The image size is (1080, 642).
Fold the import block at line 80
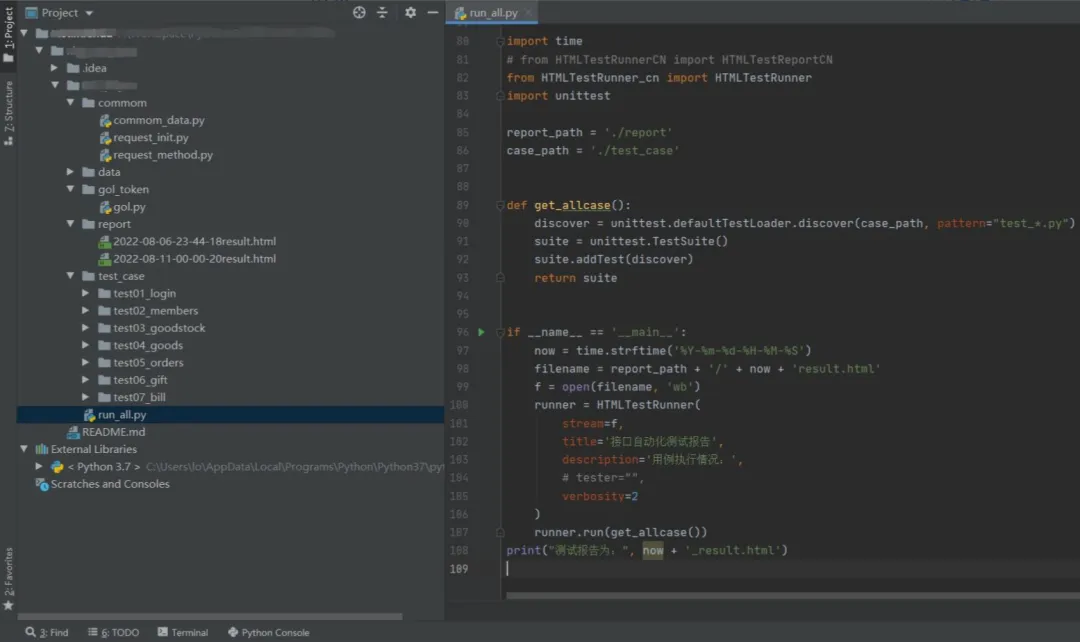500,41
